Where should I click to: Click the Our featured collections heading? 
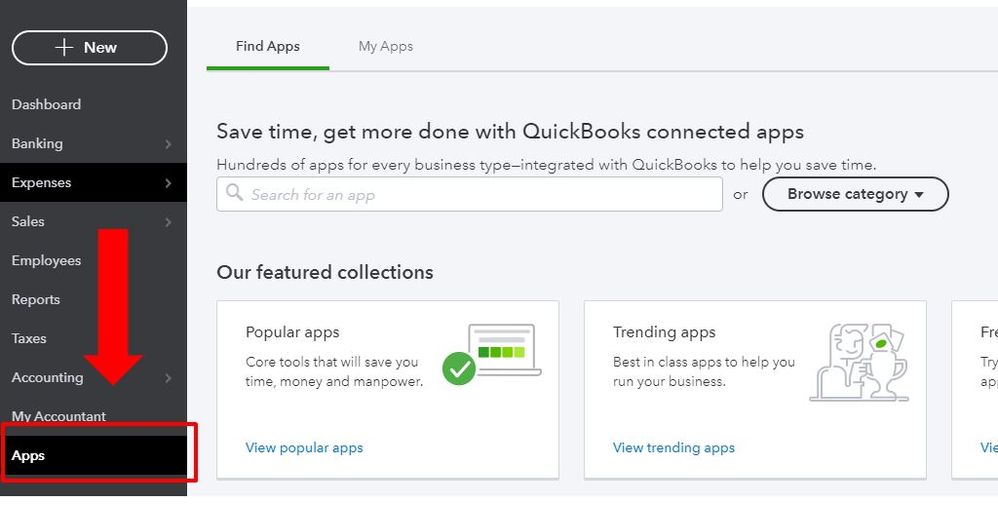point(325,272)
